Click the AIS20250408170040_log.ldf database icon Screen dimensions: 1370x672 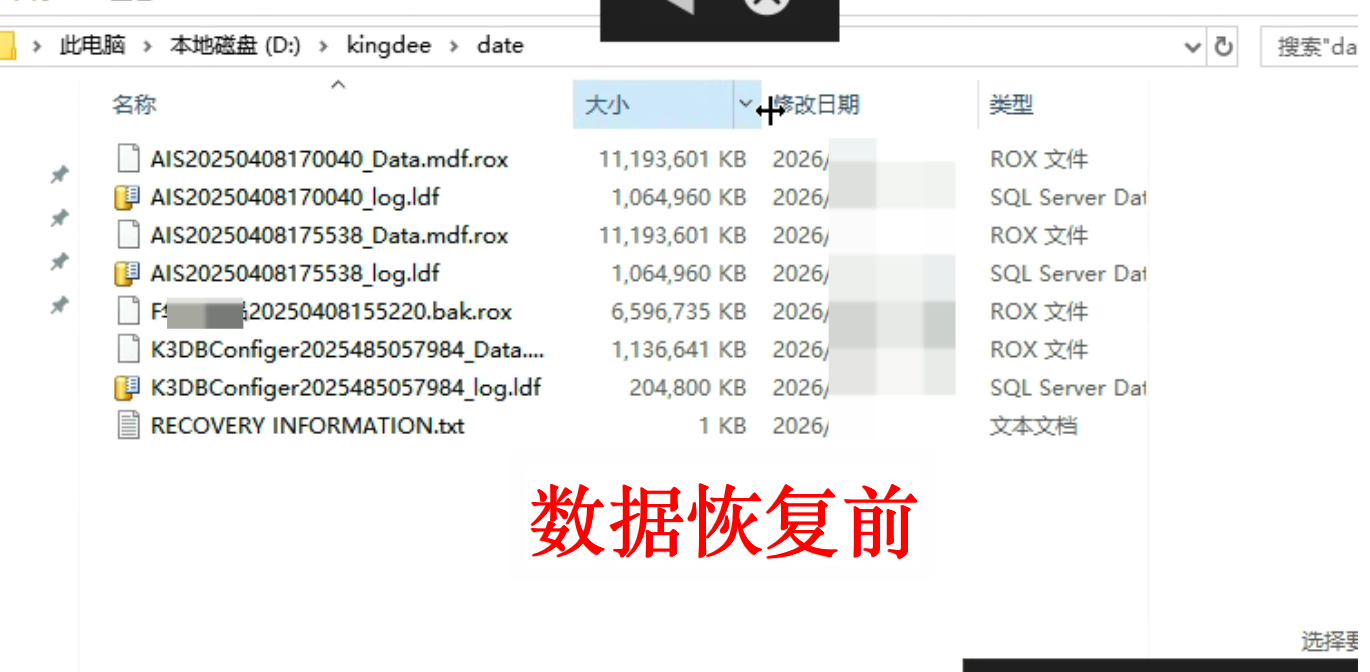coord(127,197)
